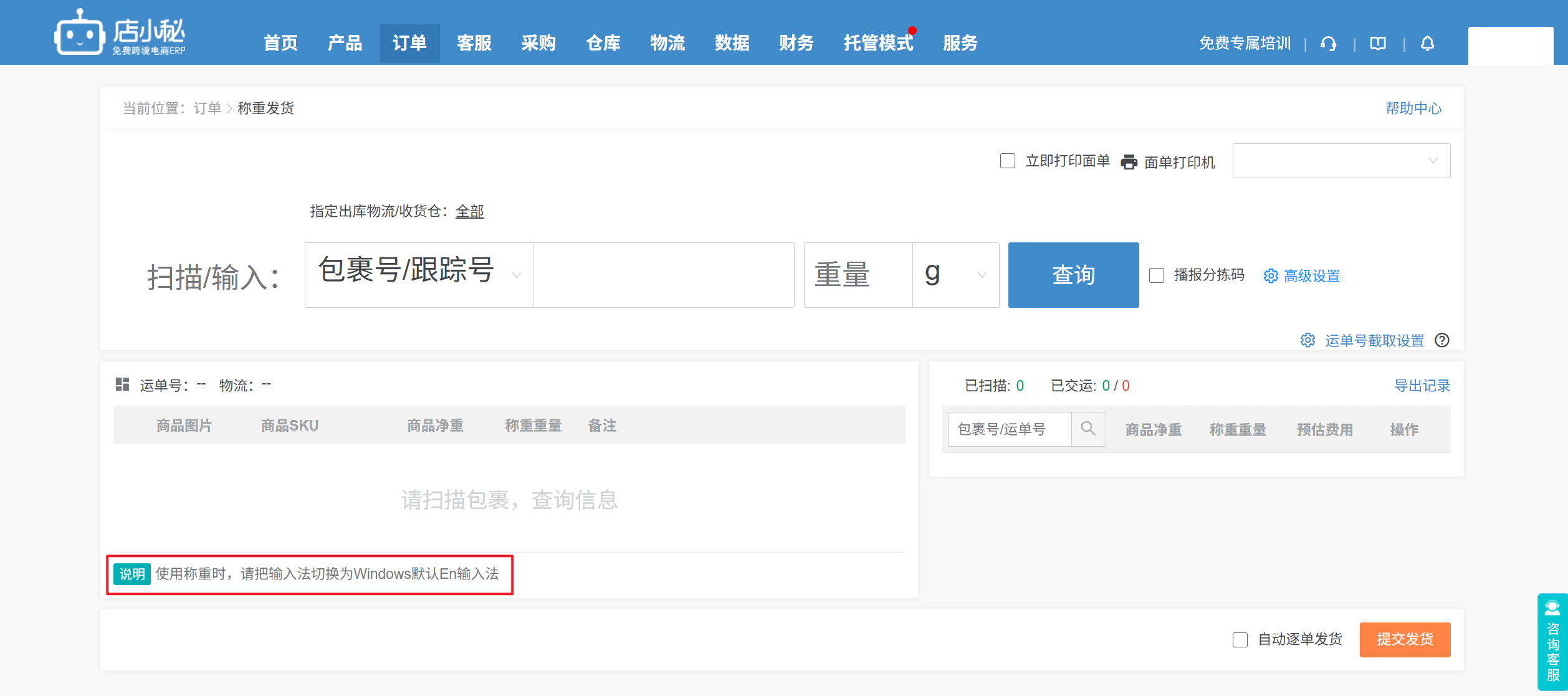Toggle the 播报分拣码 checkbox
Viewport: 1568px width, 696px height.
coord(1157,275)
